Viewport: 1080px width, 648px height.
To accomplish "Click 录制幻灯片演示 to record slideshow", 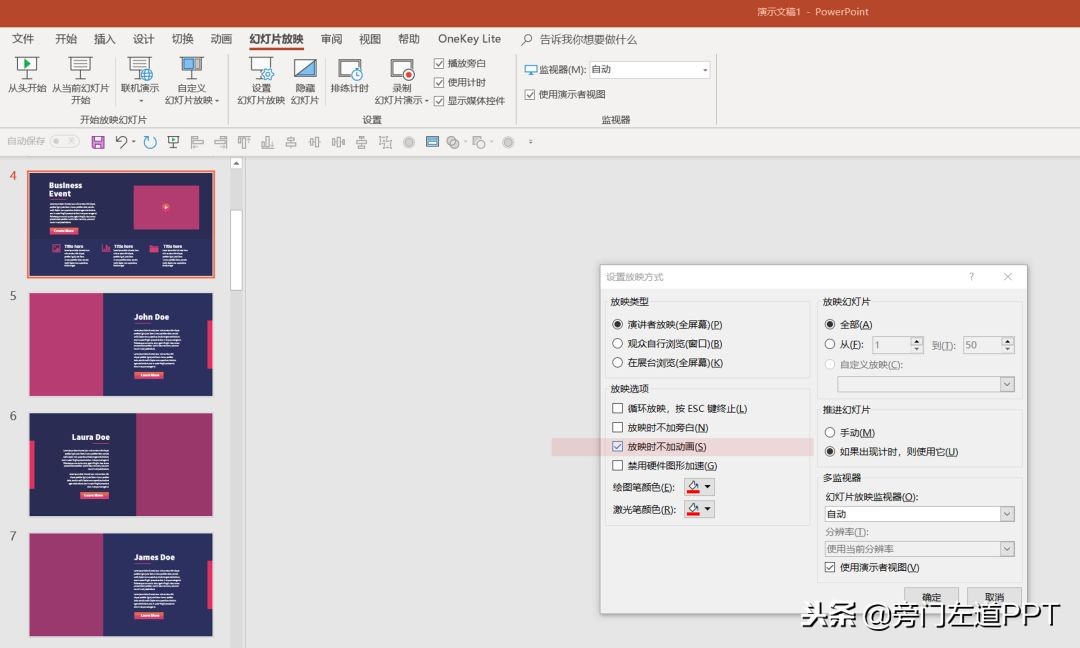I will pyautogui.click(x=400, y=80).
